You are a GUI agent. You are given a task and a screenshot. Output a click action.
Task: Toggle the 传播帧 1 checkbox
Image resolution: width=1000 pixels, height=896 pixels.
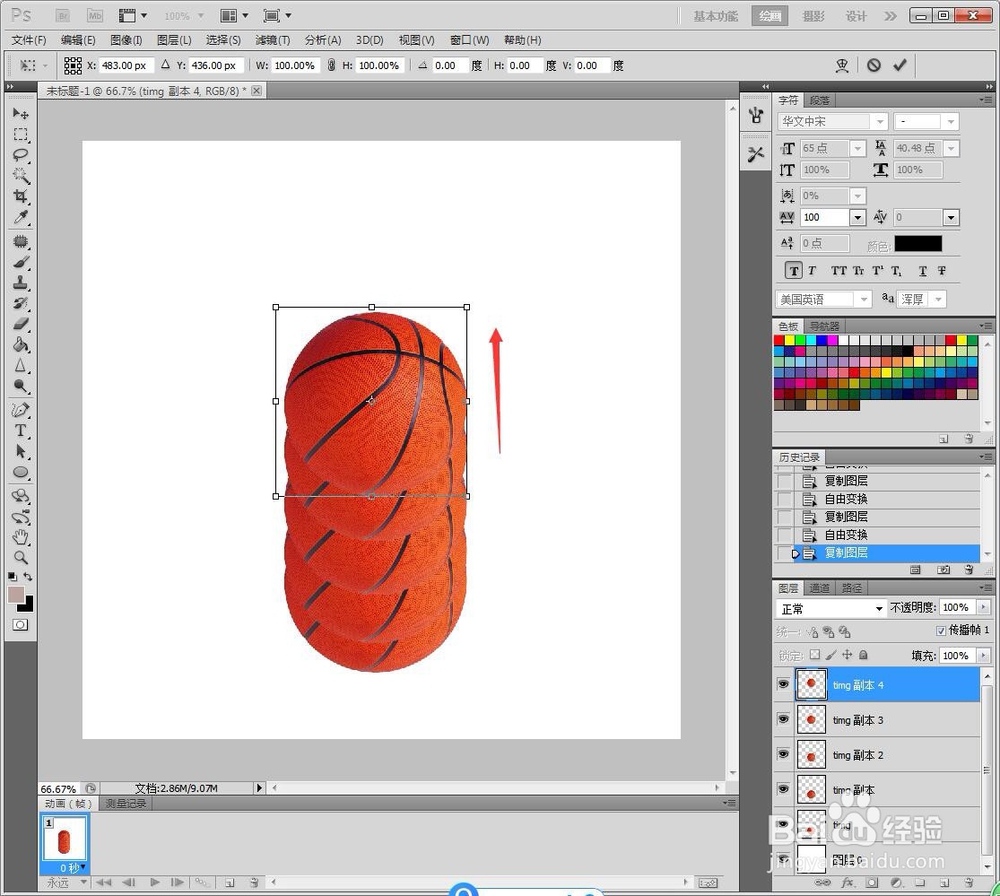click(x=941, y=631)
